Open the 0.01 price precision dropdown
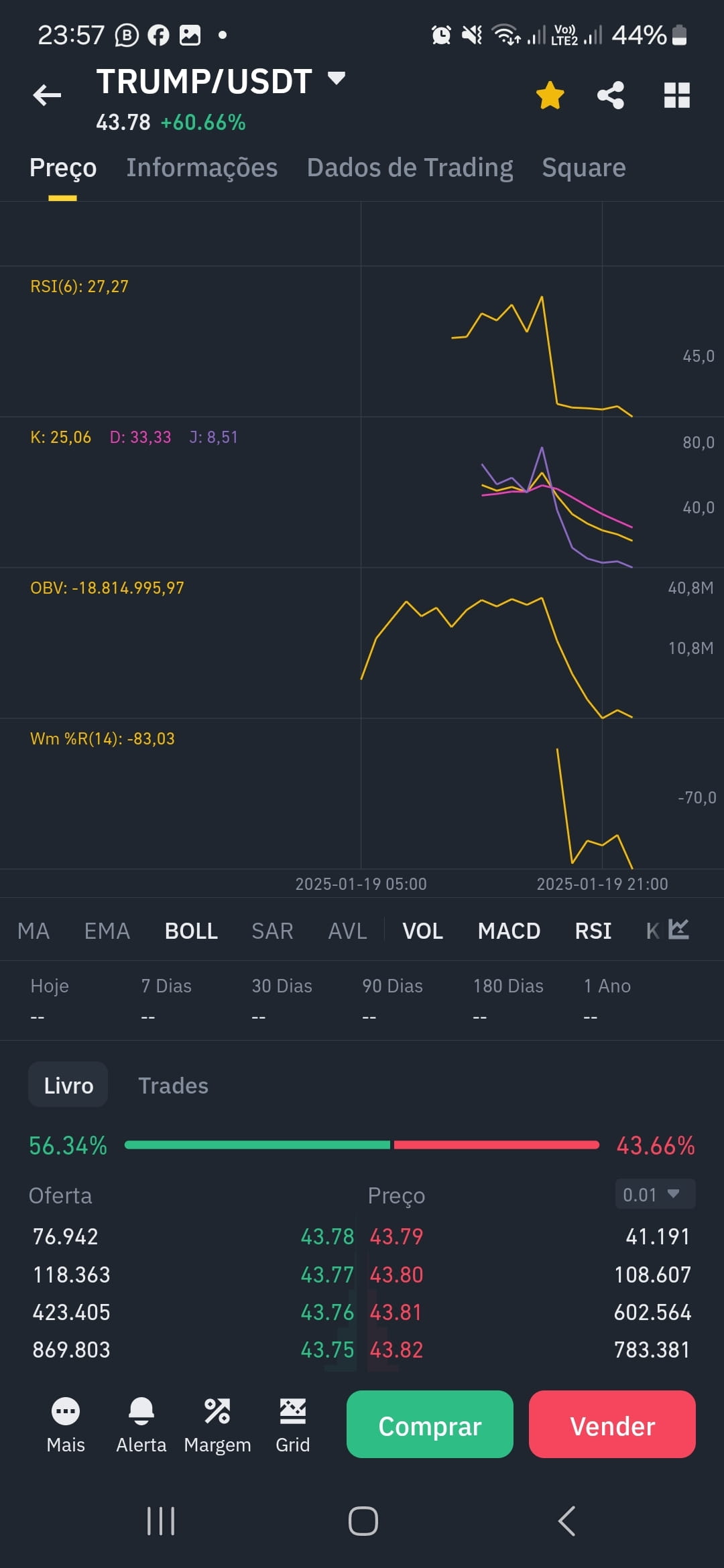The width and height of the screenshot is (724, 1568). [655, 1194]
